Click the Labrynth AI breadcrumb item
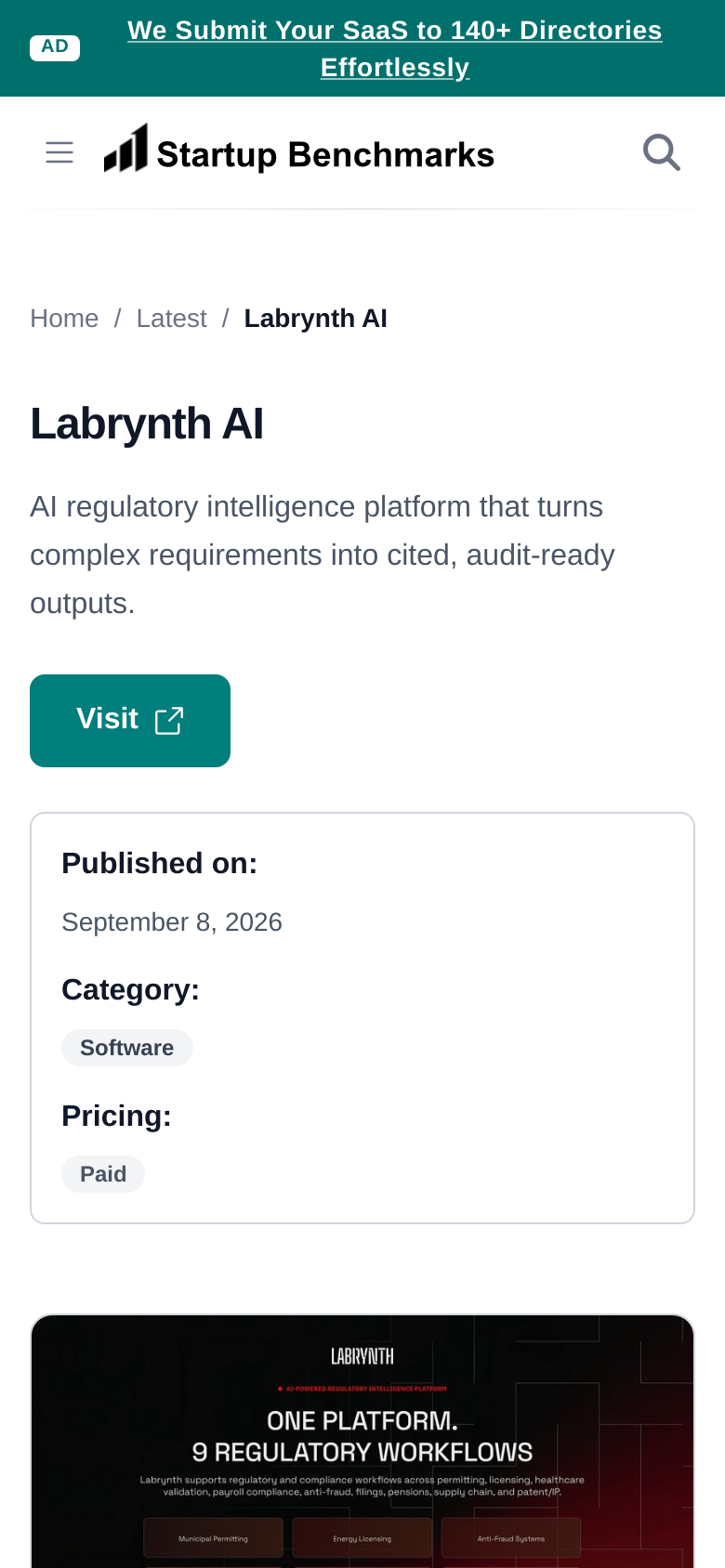 click(x=316, y=319)
